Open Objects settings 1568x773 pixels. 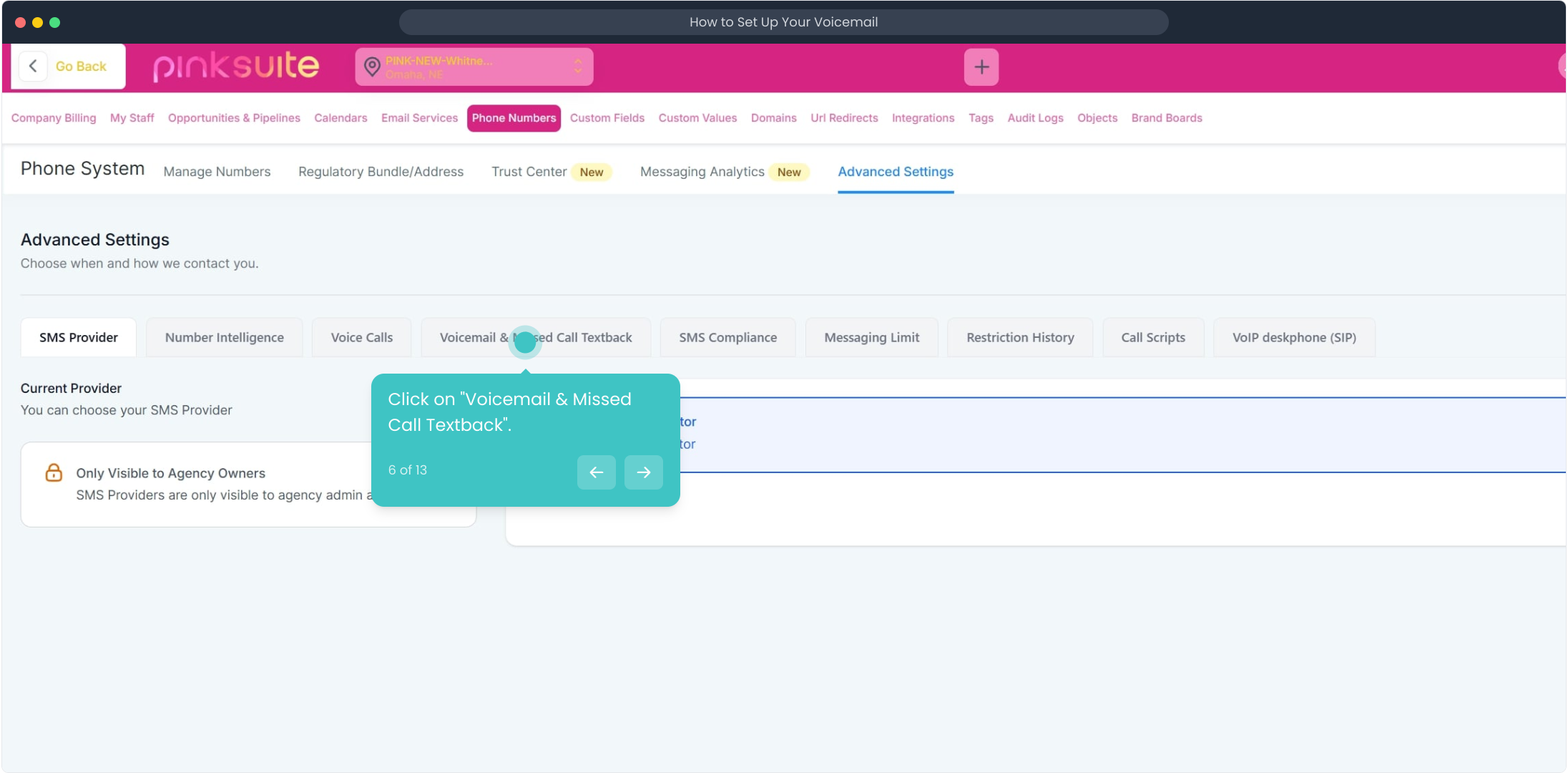point(1097,118)
